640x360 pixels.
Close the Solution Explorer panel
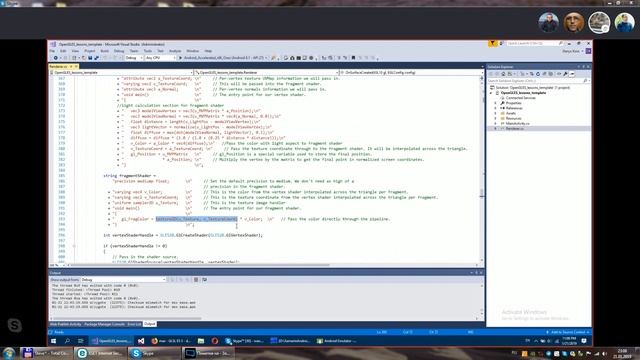coord(588,67)
